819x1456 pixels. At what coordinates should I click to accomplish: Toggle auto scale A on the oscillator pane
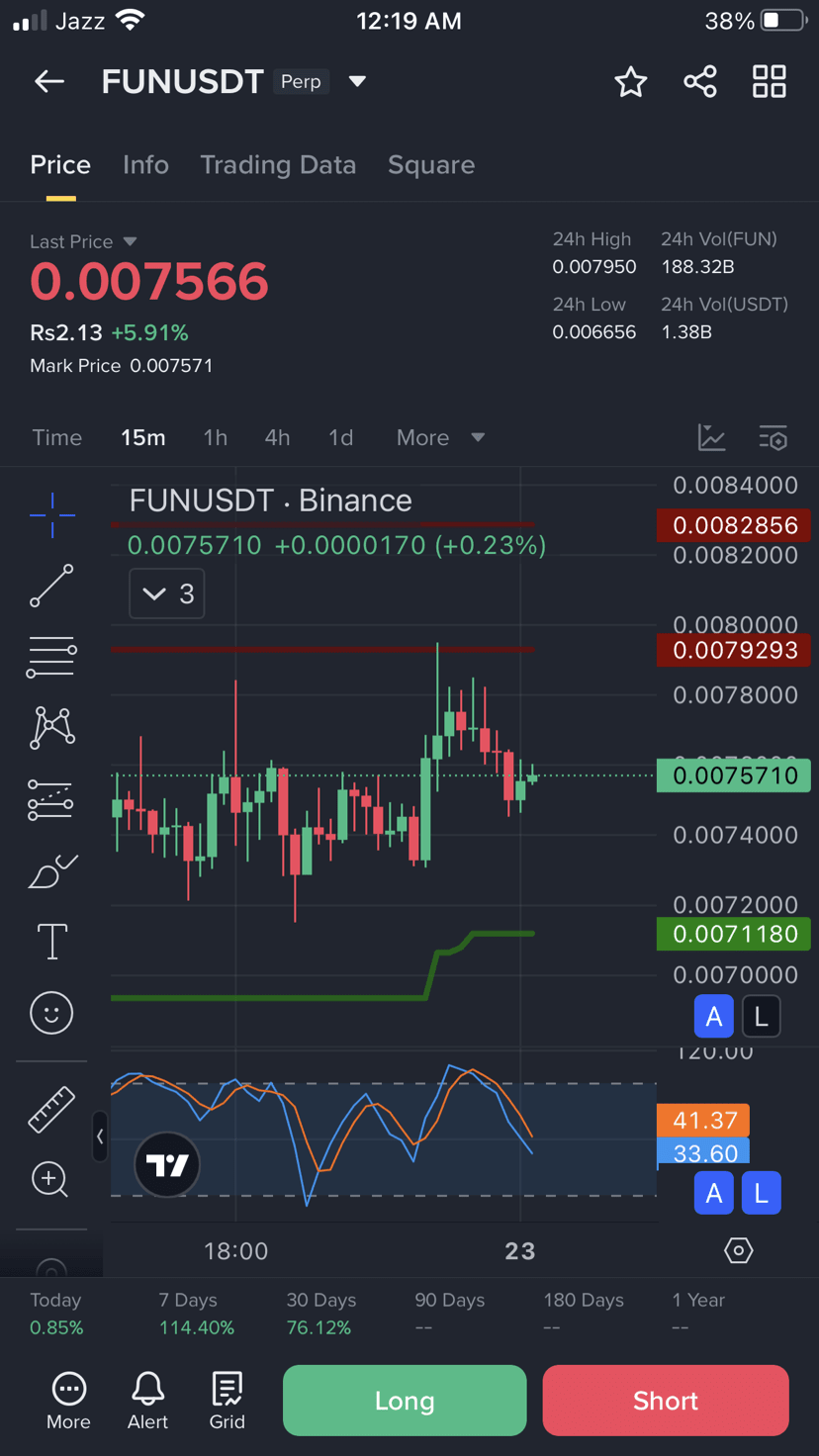713,1193
